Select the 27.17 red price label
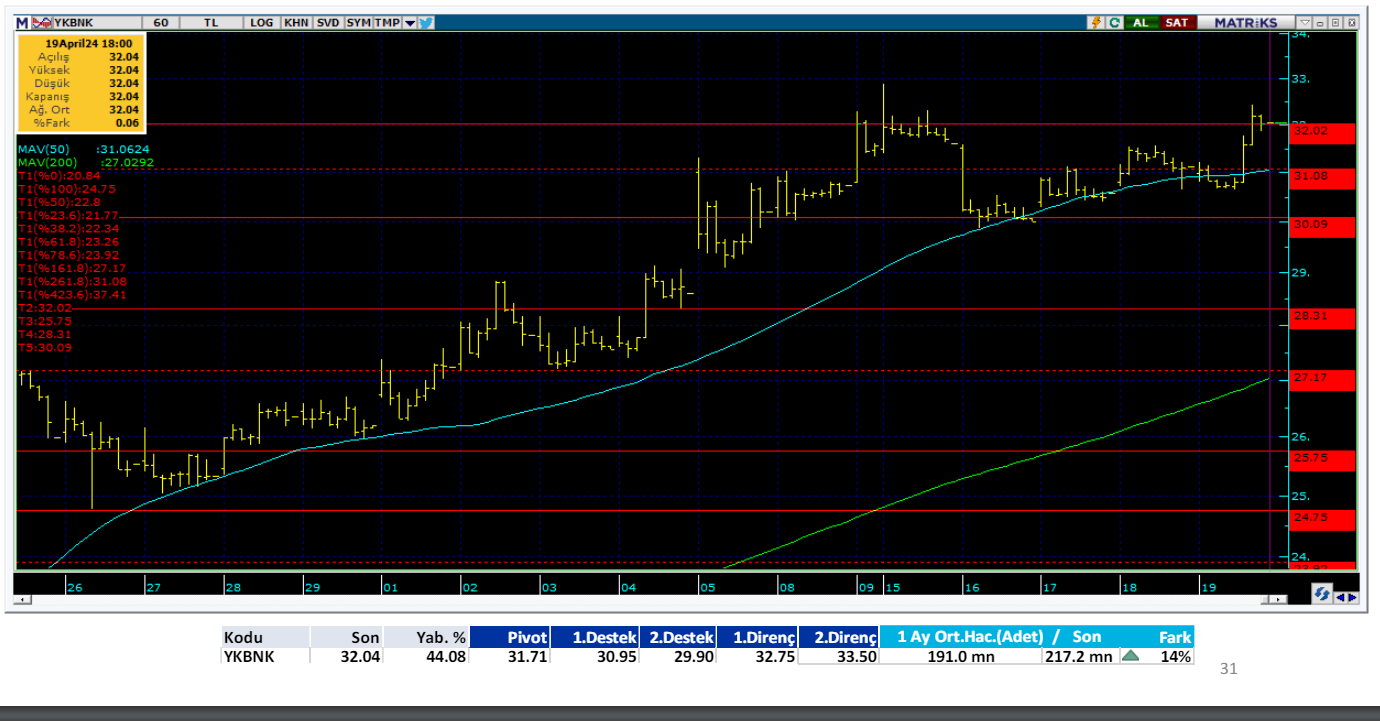The width and height of the screenshot is (1380, 724). [1322, 379]
